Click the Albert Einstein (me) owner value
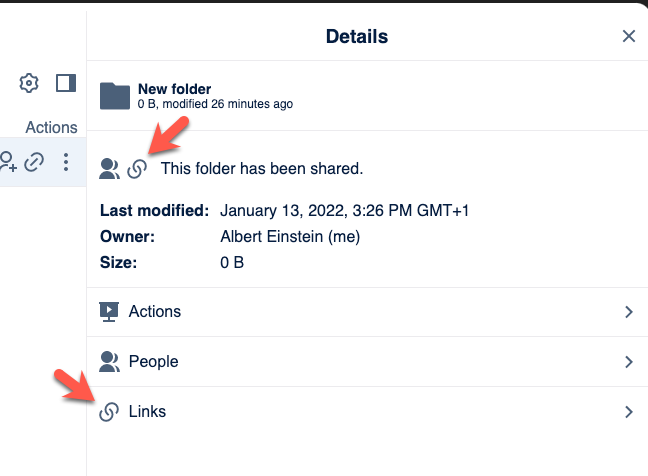 [290, 237]
